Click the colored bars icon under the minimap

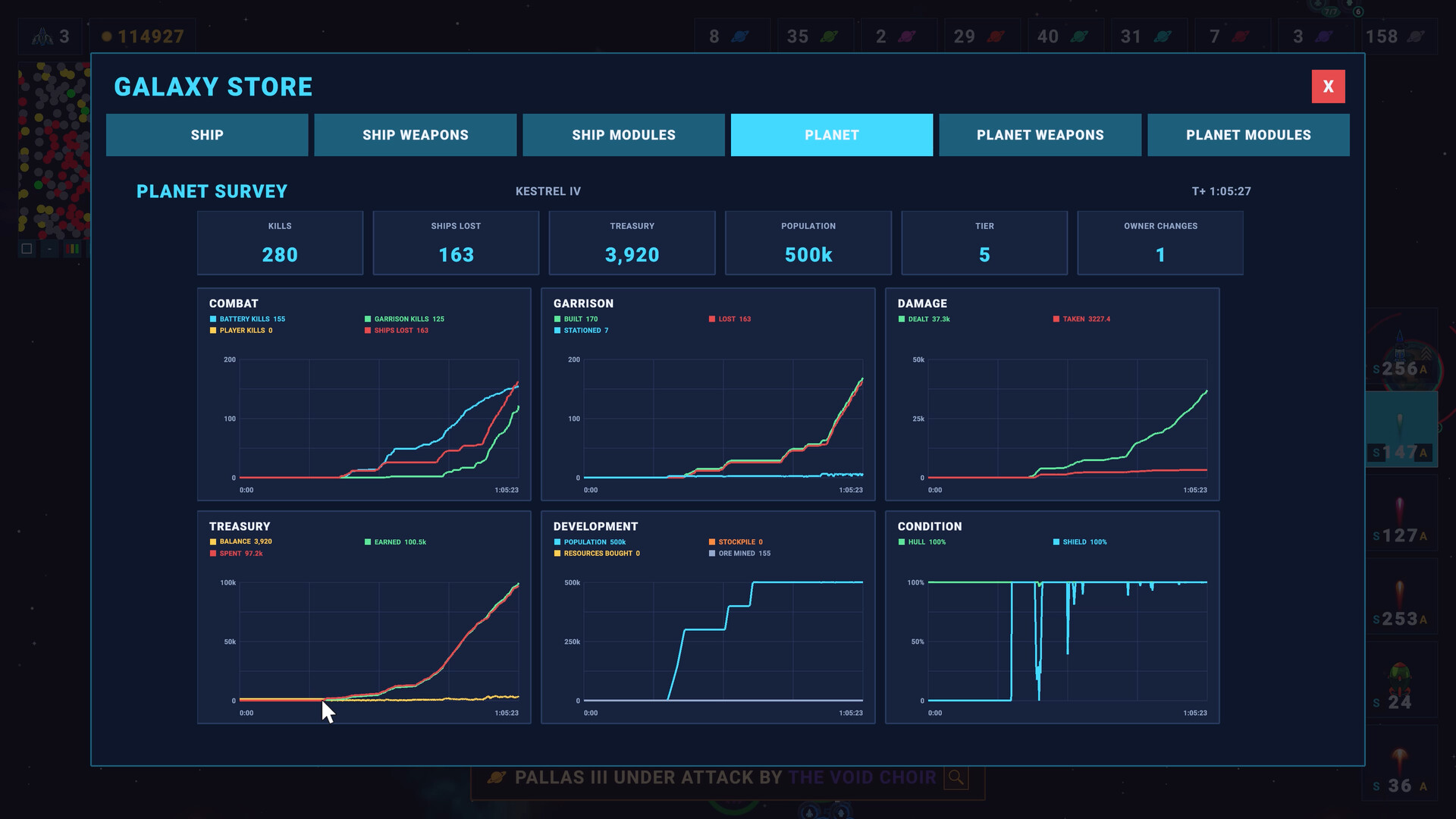73,249
